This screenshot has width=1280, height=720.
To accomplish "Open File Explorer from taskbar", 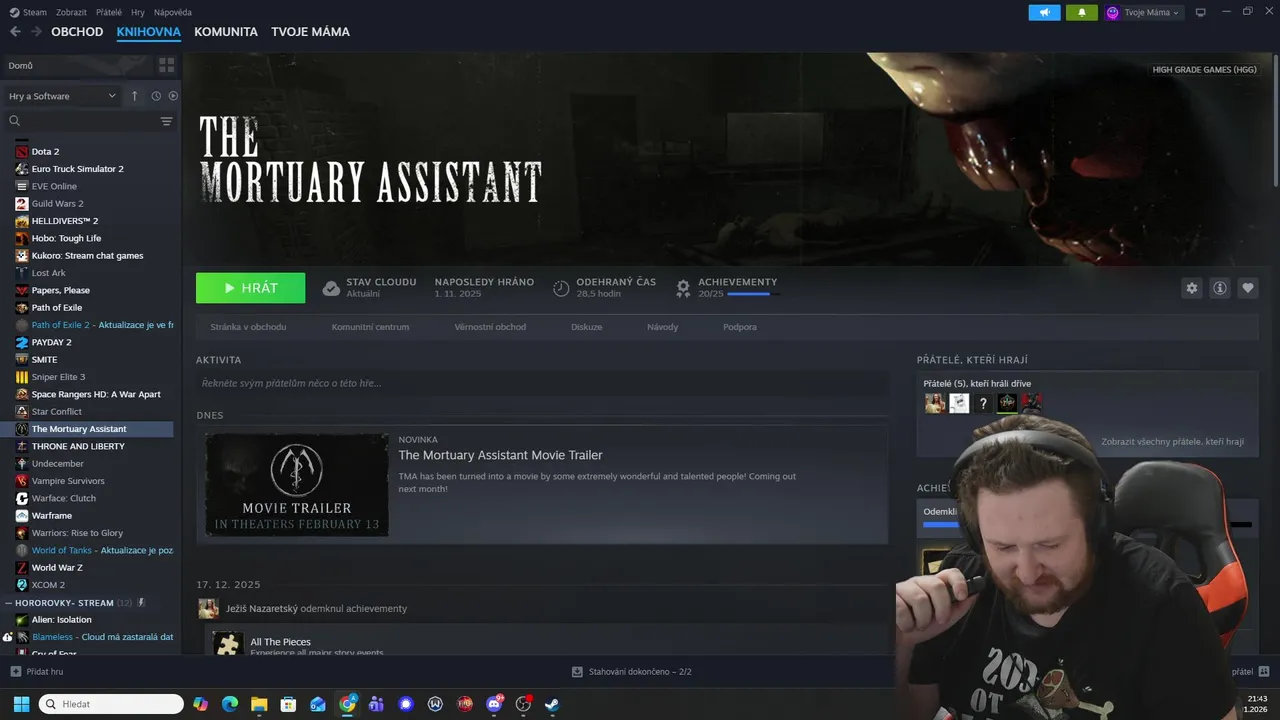I will [x=259, y=704].
